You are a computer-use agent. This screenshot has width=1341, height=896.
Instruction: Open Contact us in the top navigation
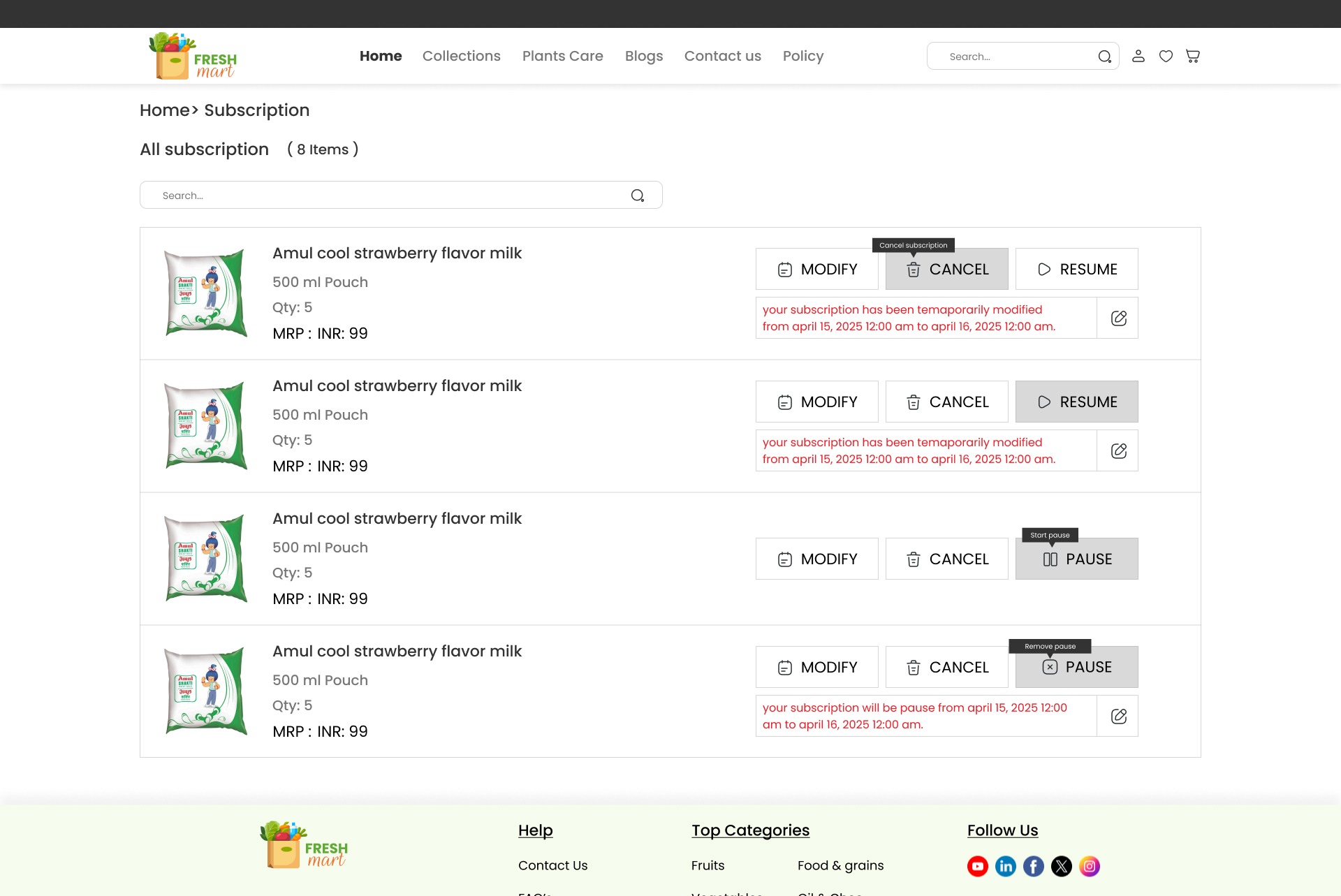click(723, 56)
